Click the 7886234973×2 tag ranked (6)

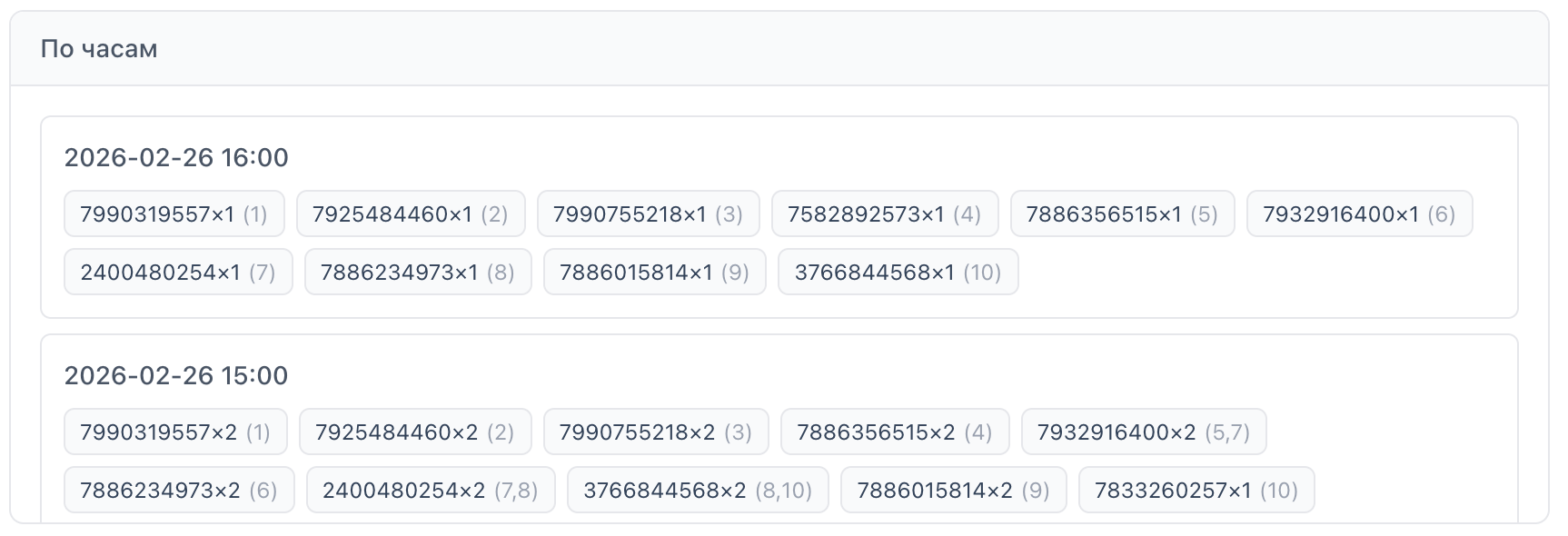pos(179,491)
